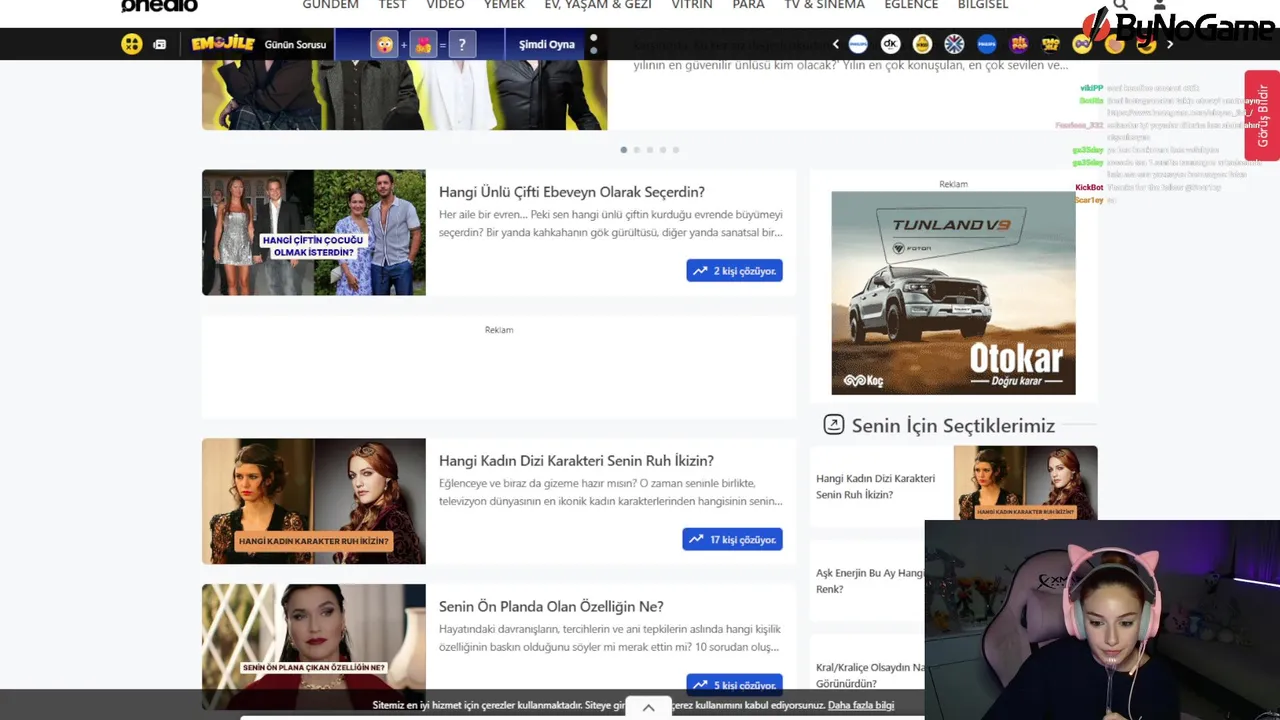Open the PARA menu
The image size is (1280, 720).
pos(748,5)
